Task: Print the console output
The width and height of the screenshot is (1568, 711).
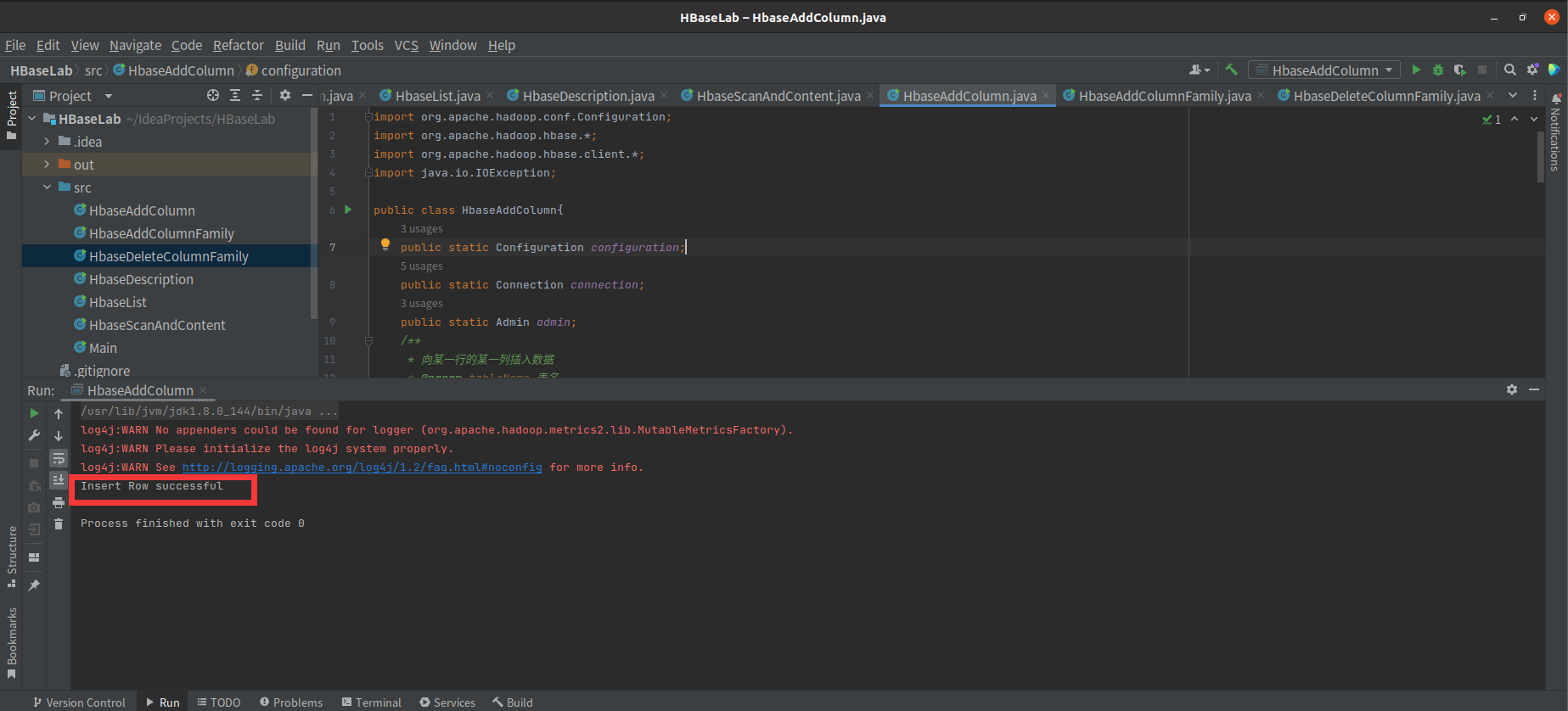Action: coord(59,502)
